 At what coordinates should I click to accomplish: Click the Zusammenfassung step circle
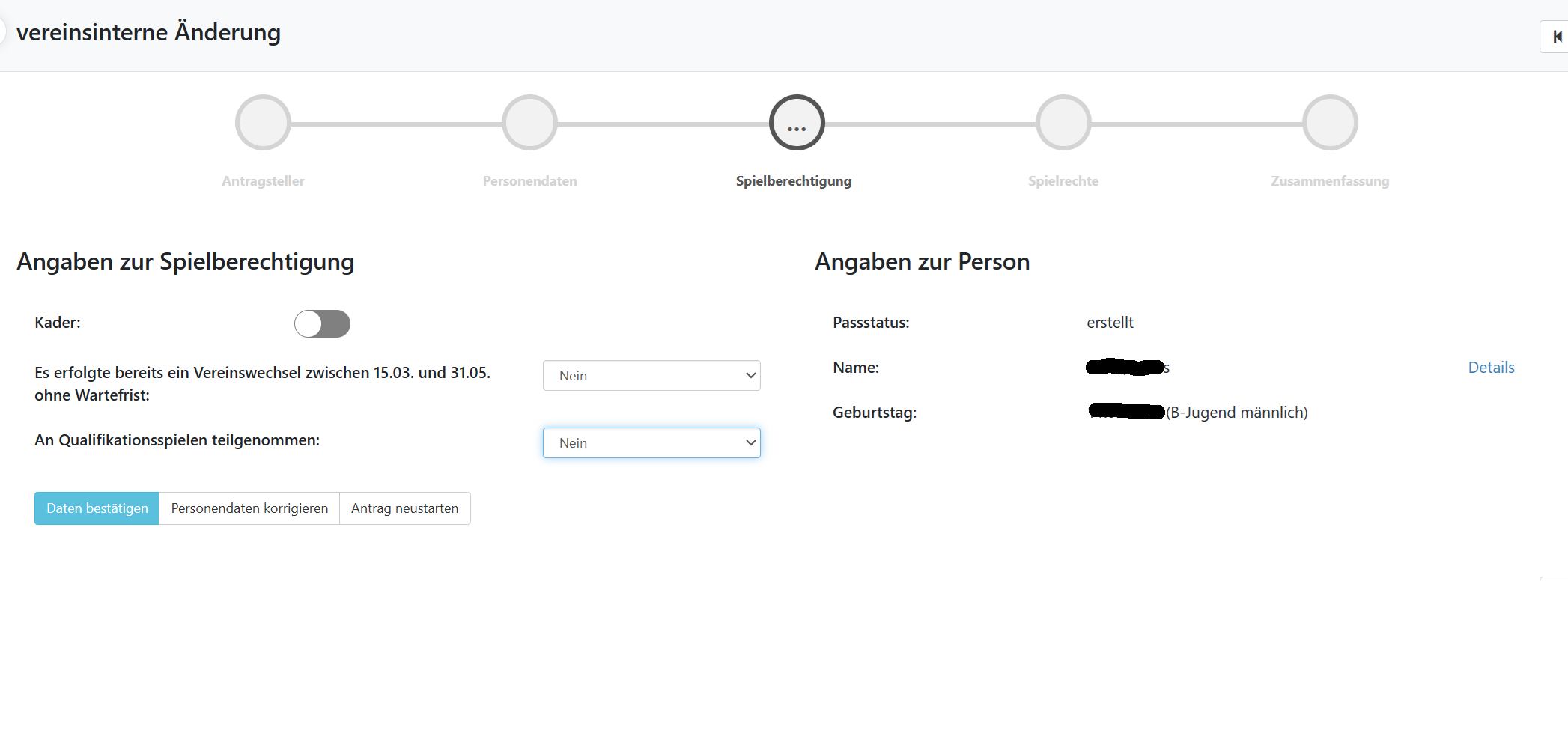(1330, 123)
